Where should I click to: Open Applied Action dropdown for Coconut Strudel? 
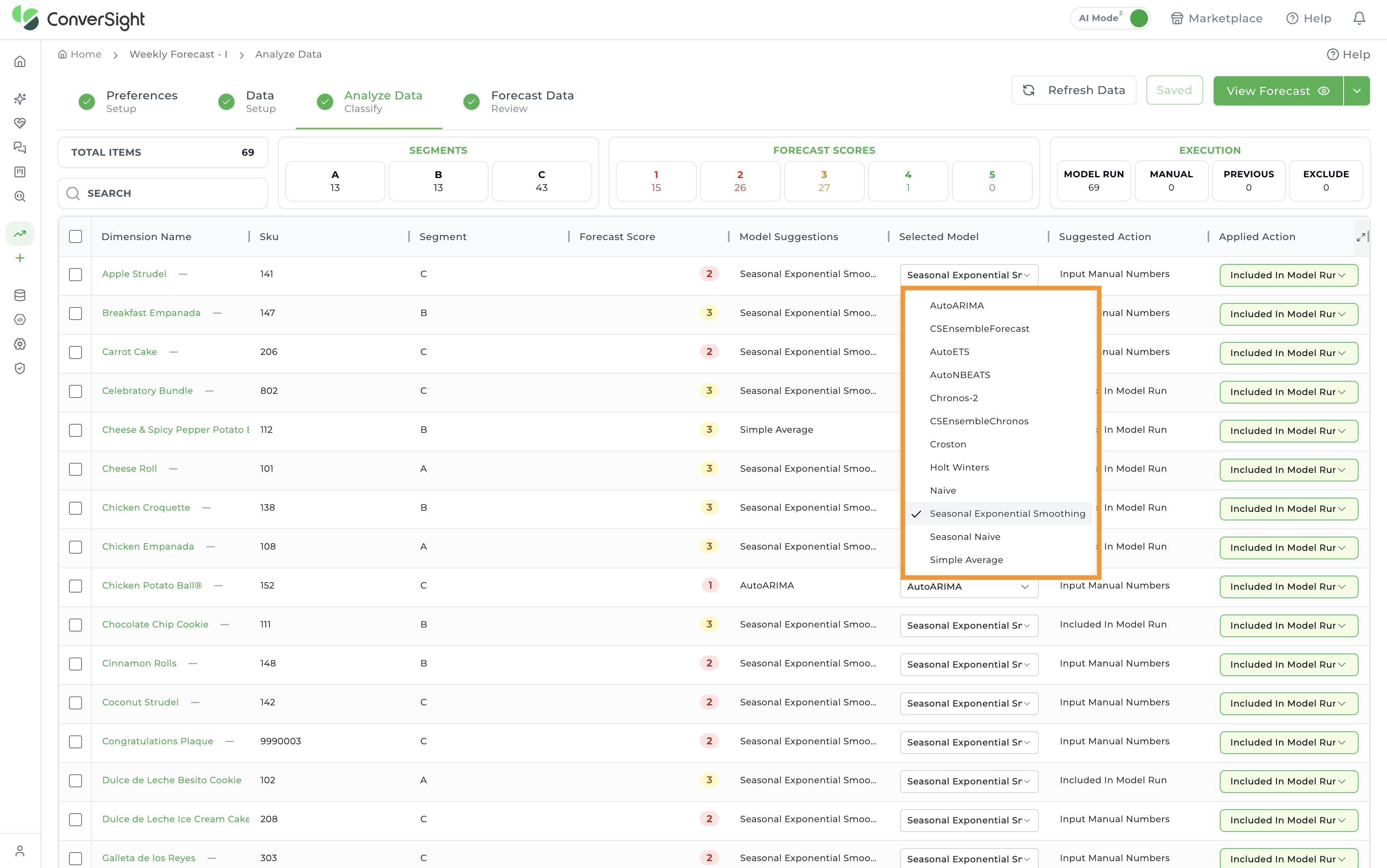click(1288, 703)
